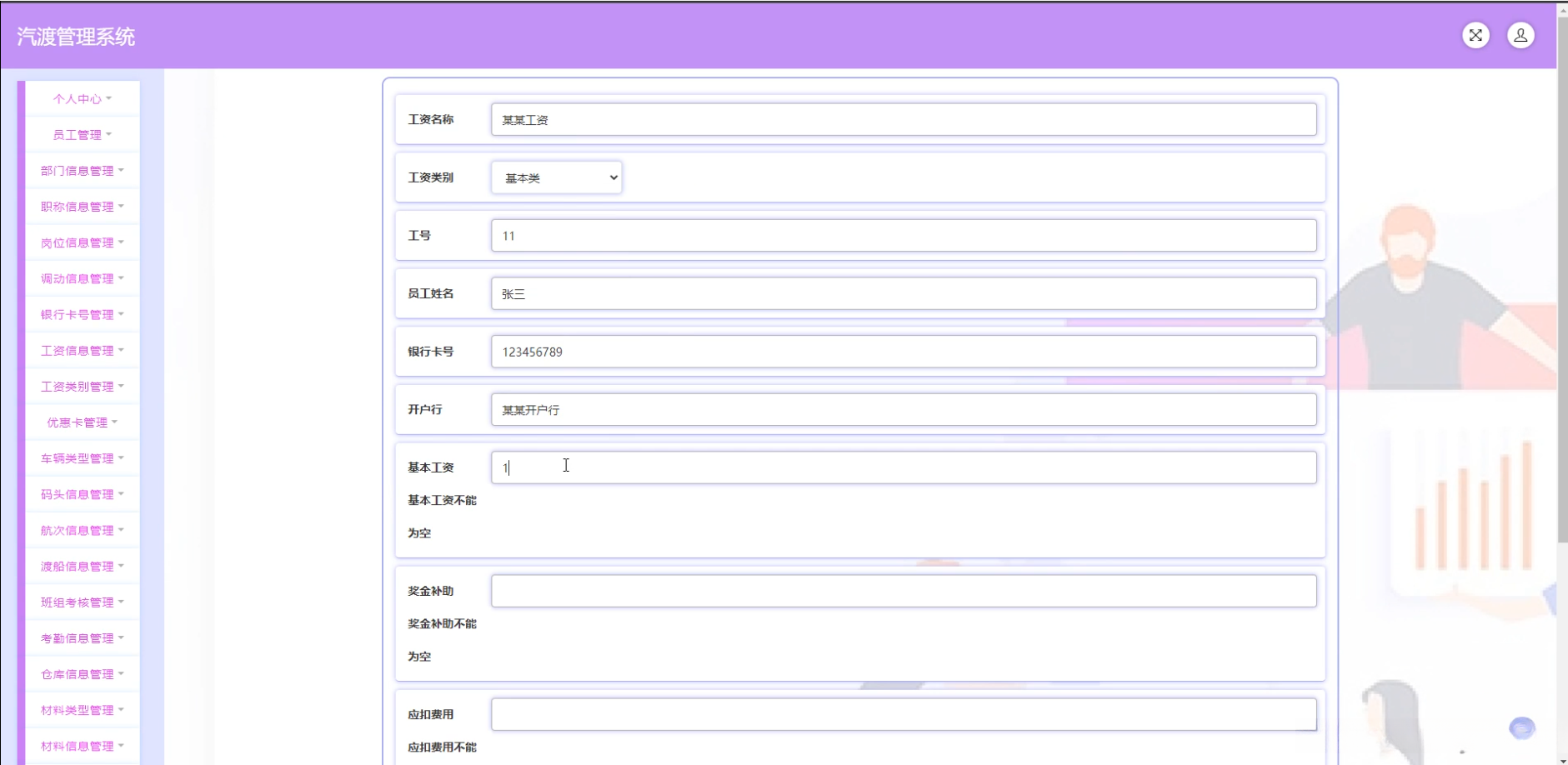Image resolution: width=1568 pixels, height=765 pixels.
Task: Expand the 个人中心 sidebar menu
Action: [83, 98]
